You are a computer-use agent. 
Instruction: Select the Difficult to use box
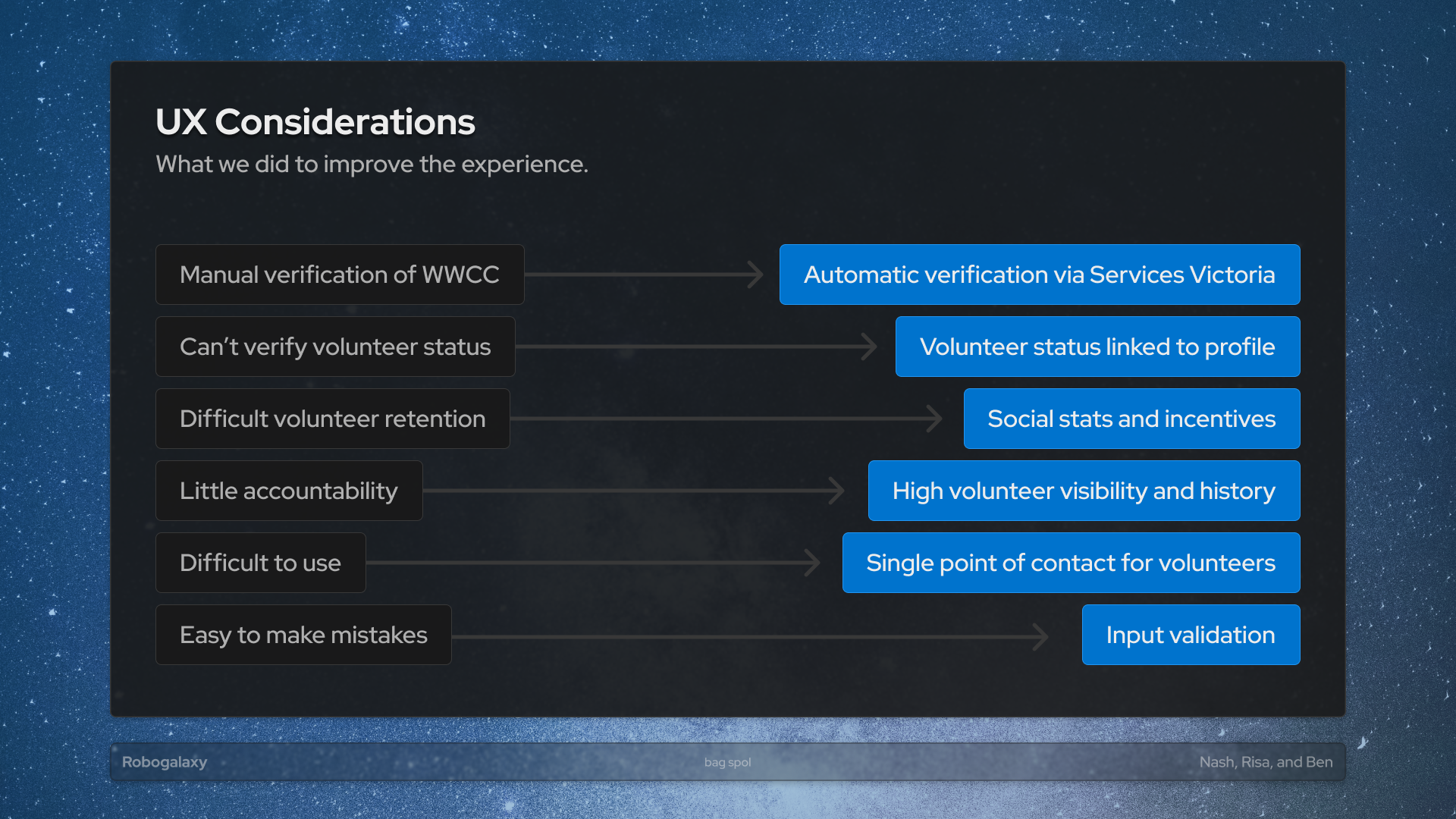[260, 563]
